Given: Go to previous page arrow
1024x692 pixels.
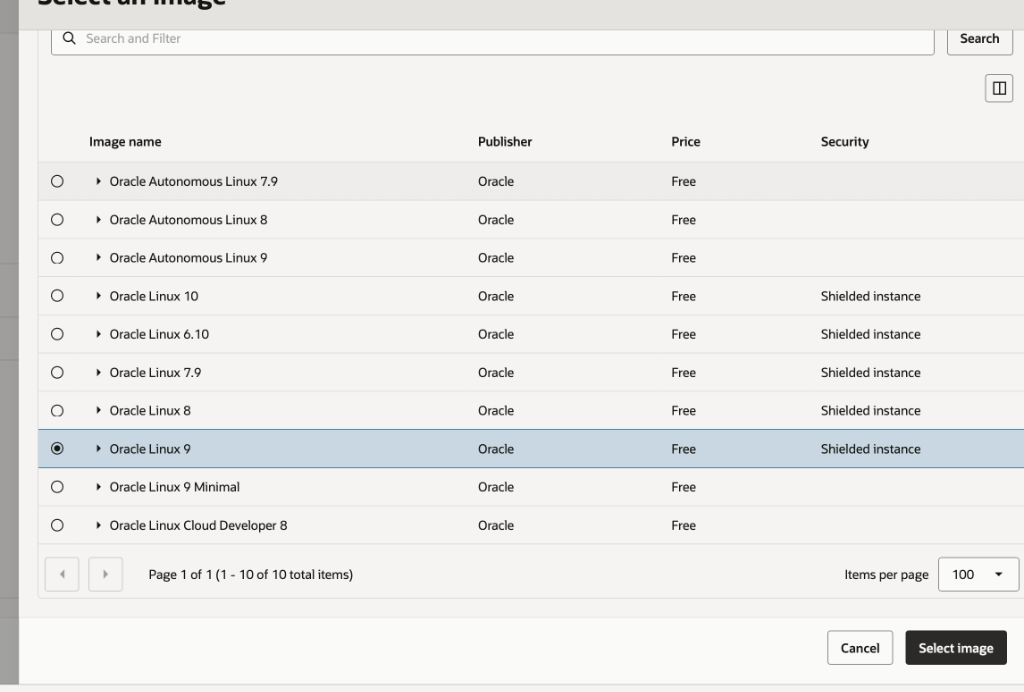Looking at the screenshot, I should tap(62, 575).
